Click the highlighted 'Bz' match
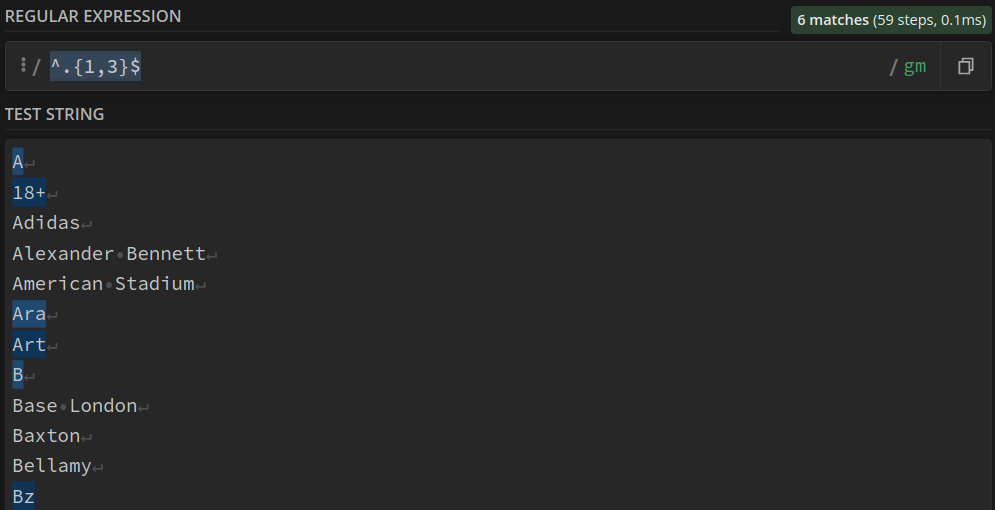The image size is (995, 510). (x=23, y=496)
